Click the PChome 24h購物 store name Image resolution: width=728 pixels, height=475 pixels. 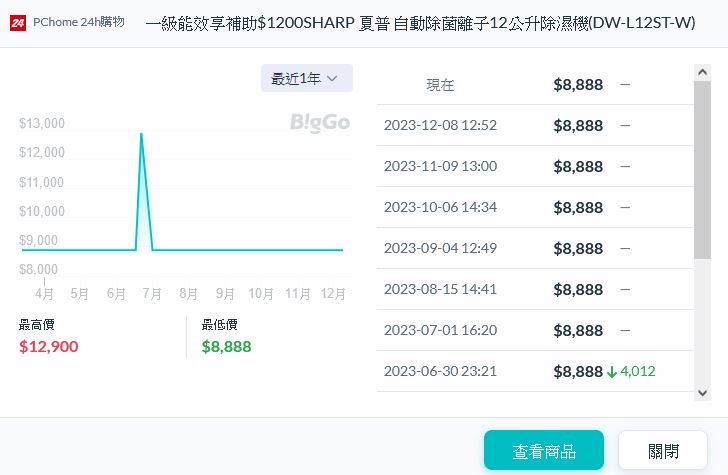(x=79, y=21)
